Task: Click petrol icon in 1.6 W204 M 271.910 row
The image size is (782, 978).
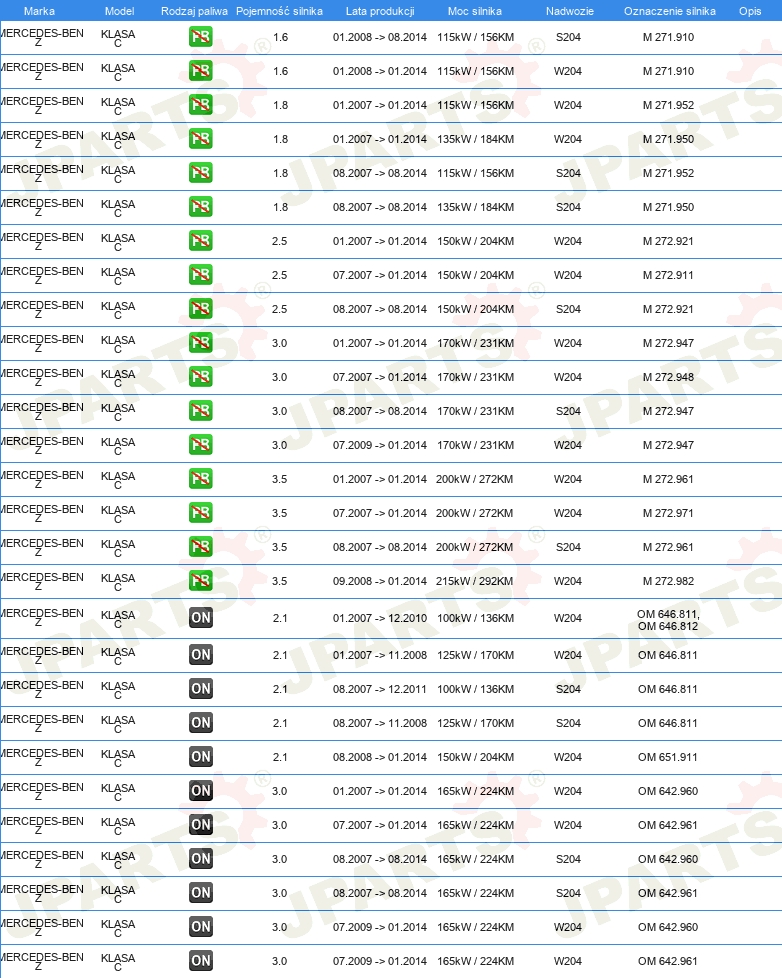Action: tap(201, 71)
